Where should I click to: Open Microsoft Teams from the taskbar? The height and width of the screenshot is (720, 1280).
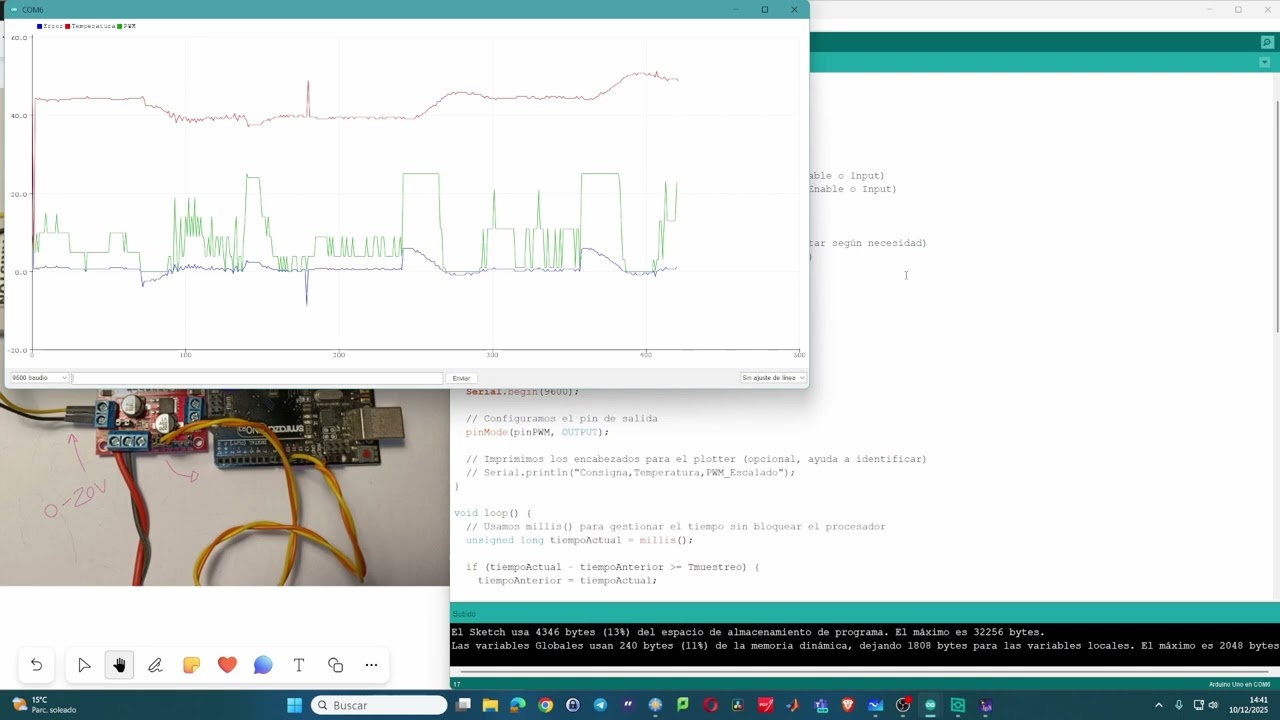[x=821, y=705]
